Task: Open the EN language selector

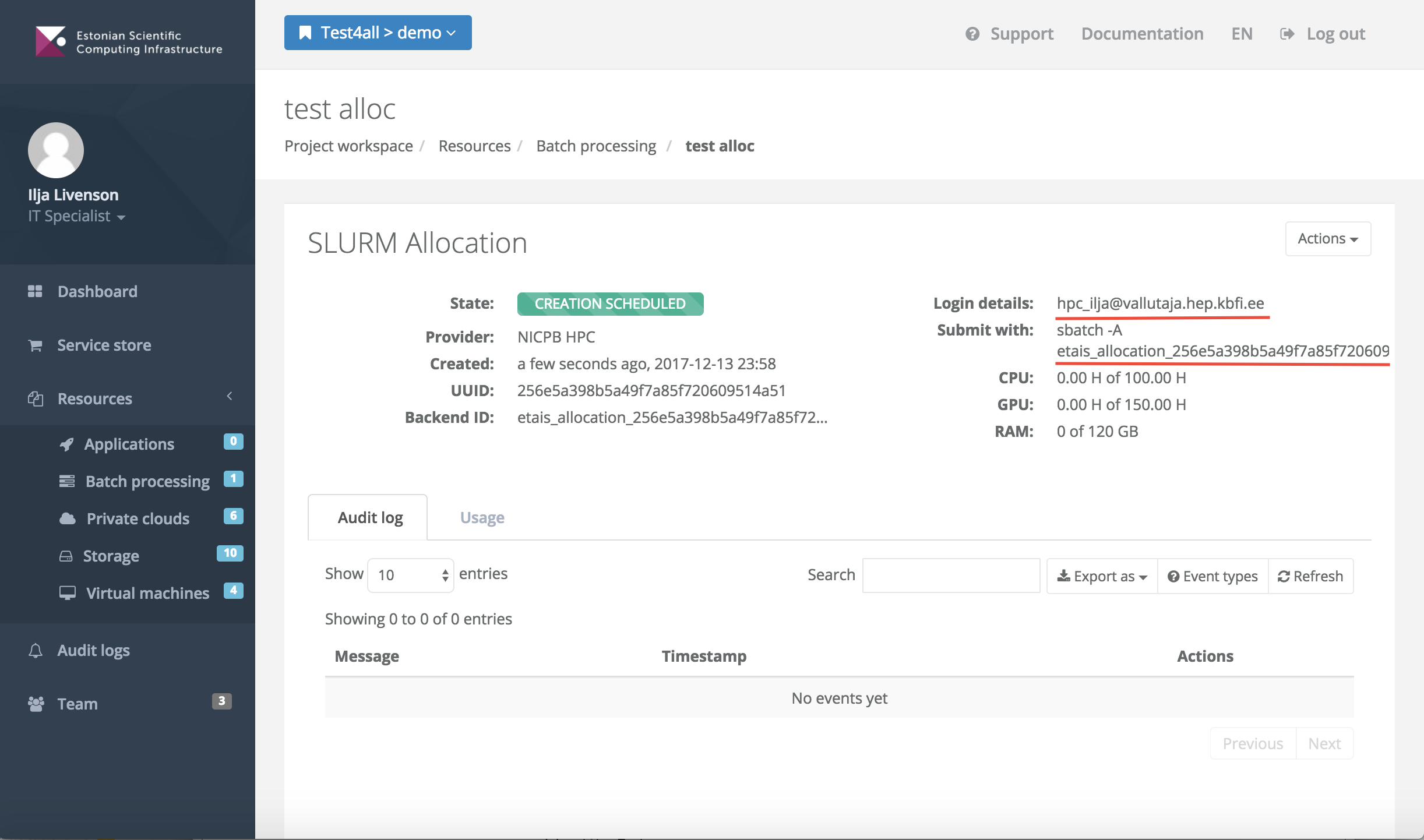Action: 1242,34
